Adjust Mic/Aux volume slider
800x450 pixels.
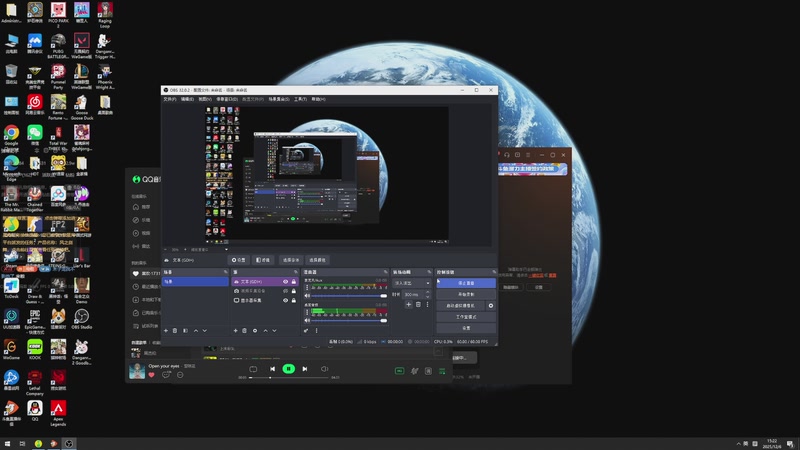click(x=349, y=295)
